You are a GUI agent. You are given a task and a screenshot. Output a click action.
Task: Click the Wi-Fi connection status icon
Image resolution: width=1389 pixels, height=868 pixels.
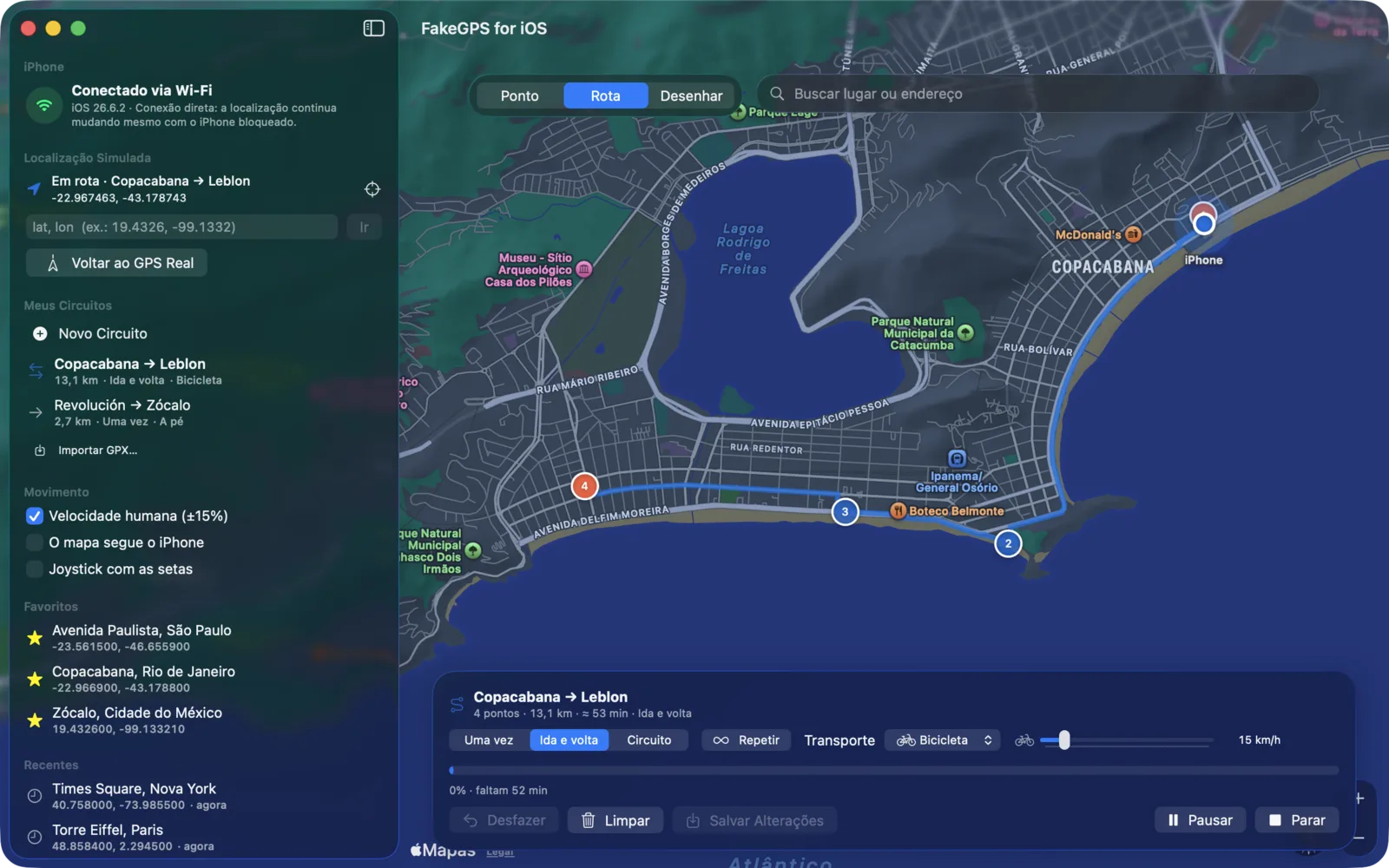[43, 106]
